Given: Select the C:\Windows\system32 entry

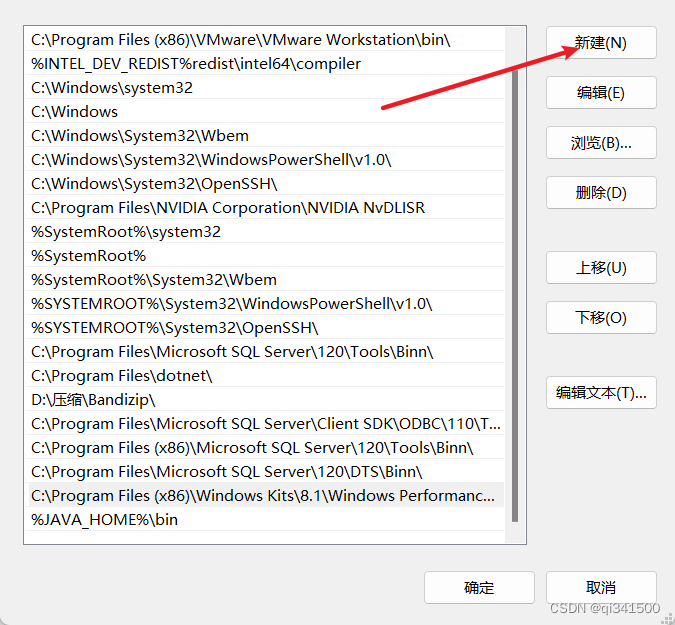Looking at the screenshot, I should [x=264, y=88].
